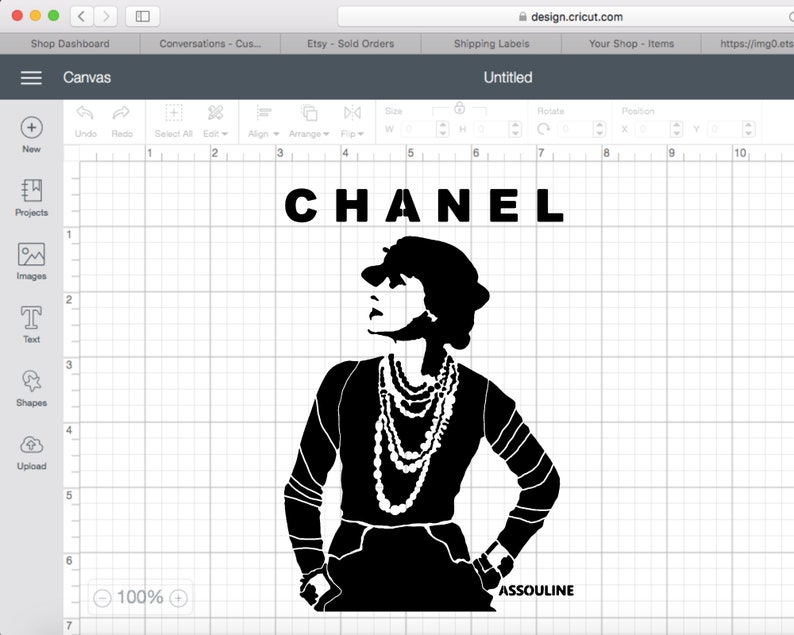Adjust the Height stepper arrows
Viewport: 794px width, 635px height.
pyautogui.click(x=515, y=129)
